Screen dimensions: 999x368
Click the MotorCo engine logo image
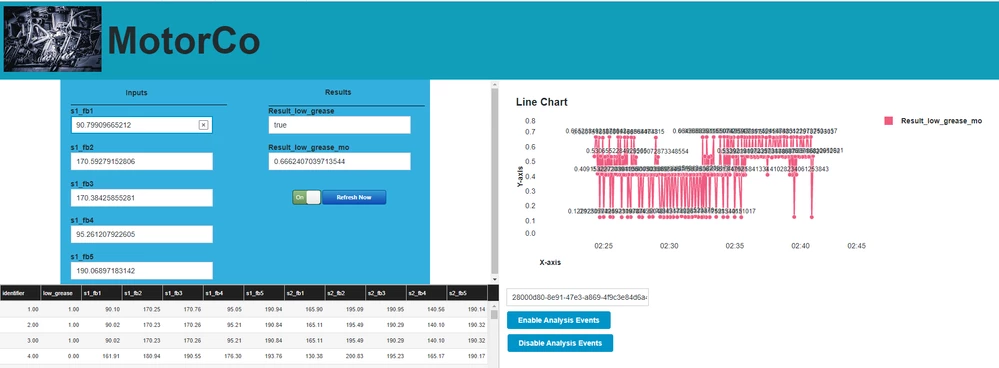point(53,39)
